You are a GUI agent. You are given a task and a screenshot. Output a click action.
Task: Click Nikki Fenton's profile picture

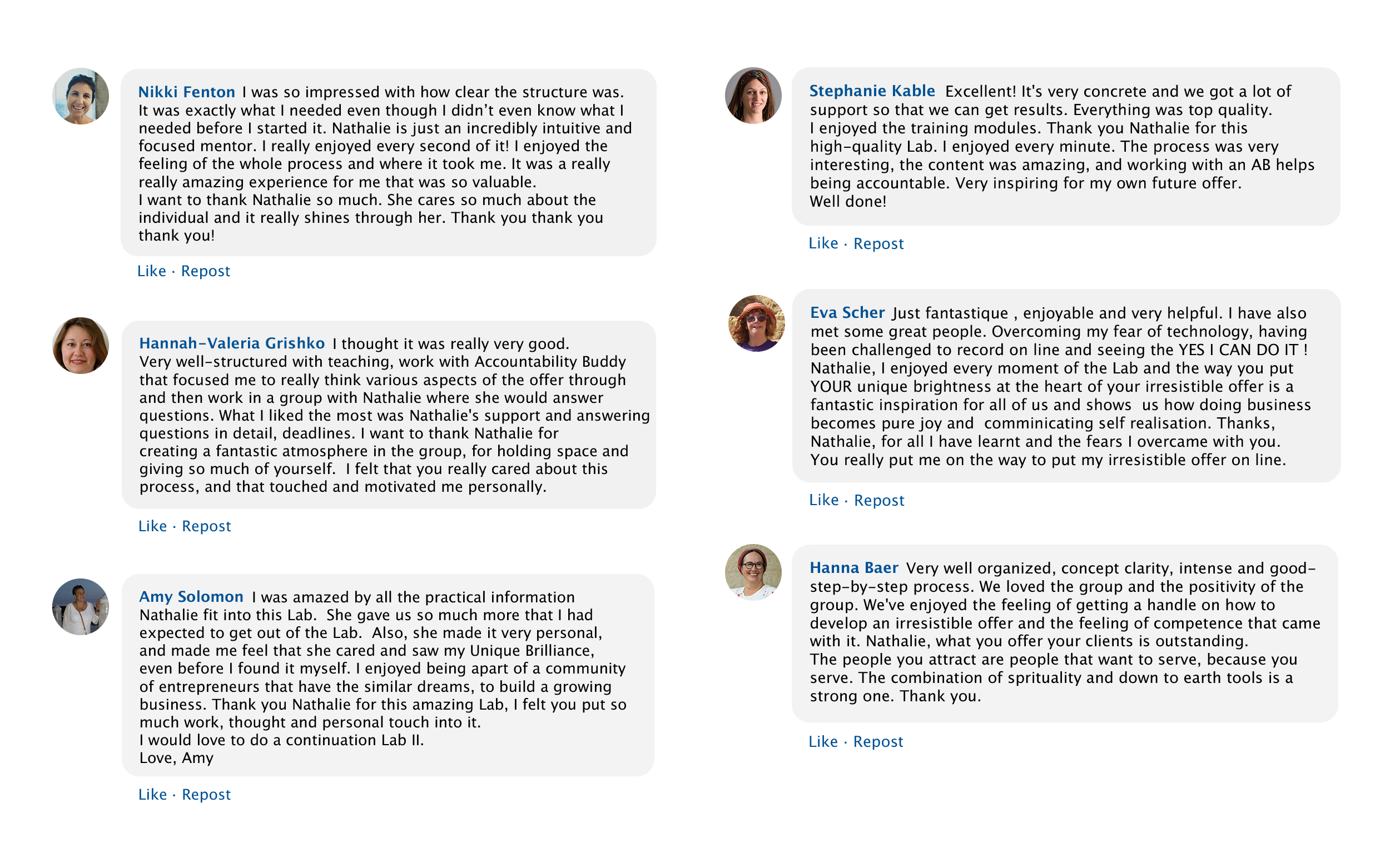[81, 97]
